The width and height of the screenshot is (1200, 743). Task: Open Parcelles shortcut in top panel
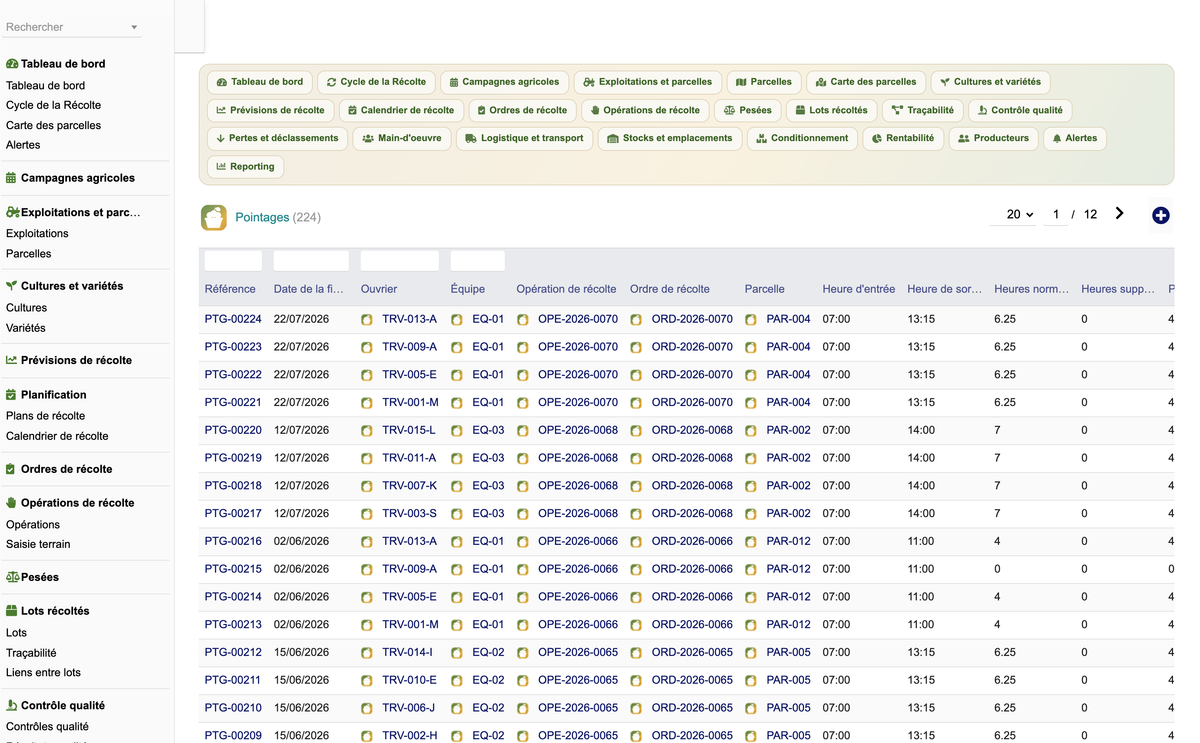764,82
